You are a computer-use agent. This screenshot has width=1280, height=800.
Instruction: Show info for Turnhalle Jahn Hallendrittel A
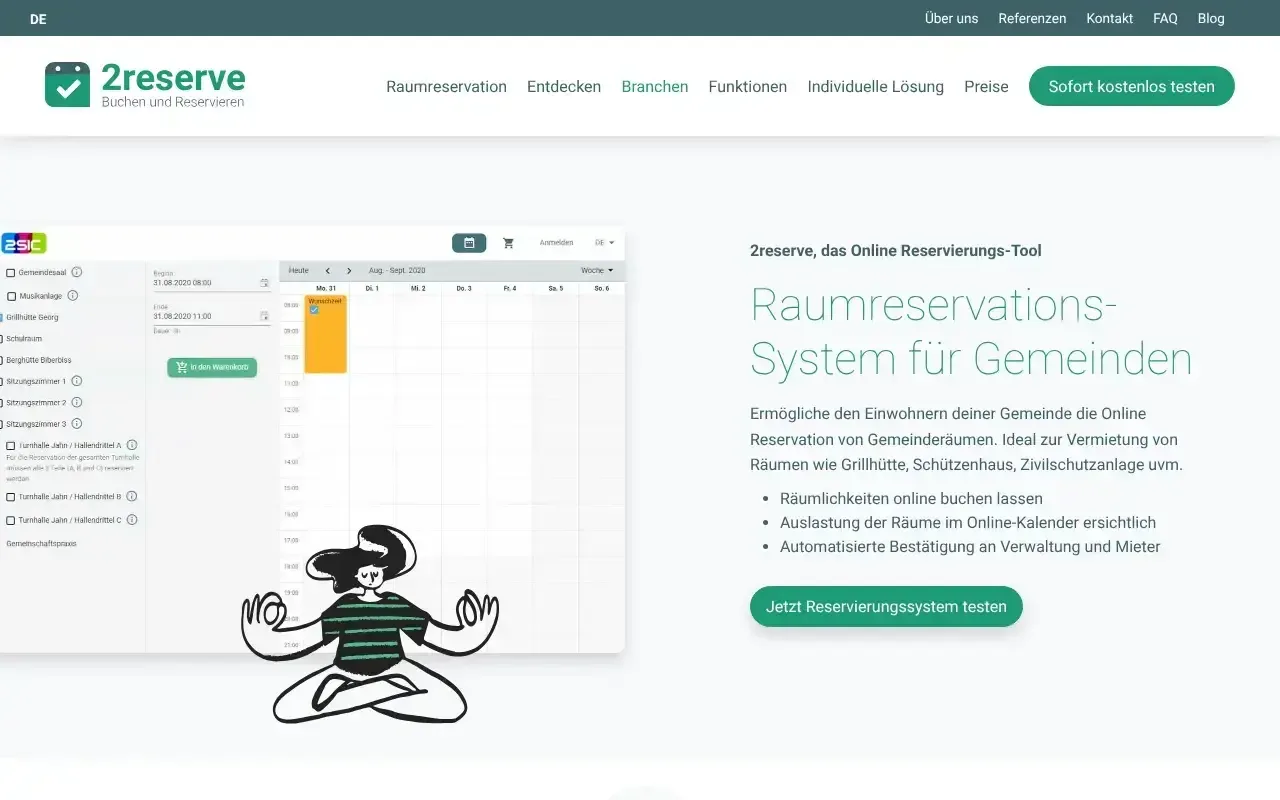132,445
